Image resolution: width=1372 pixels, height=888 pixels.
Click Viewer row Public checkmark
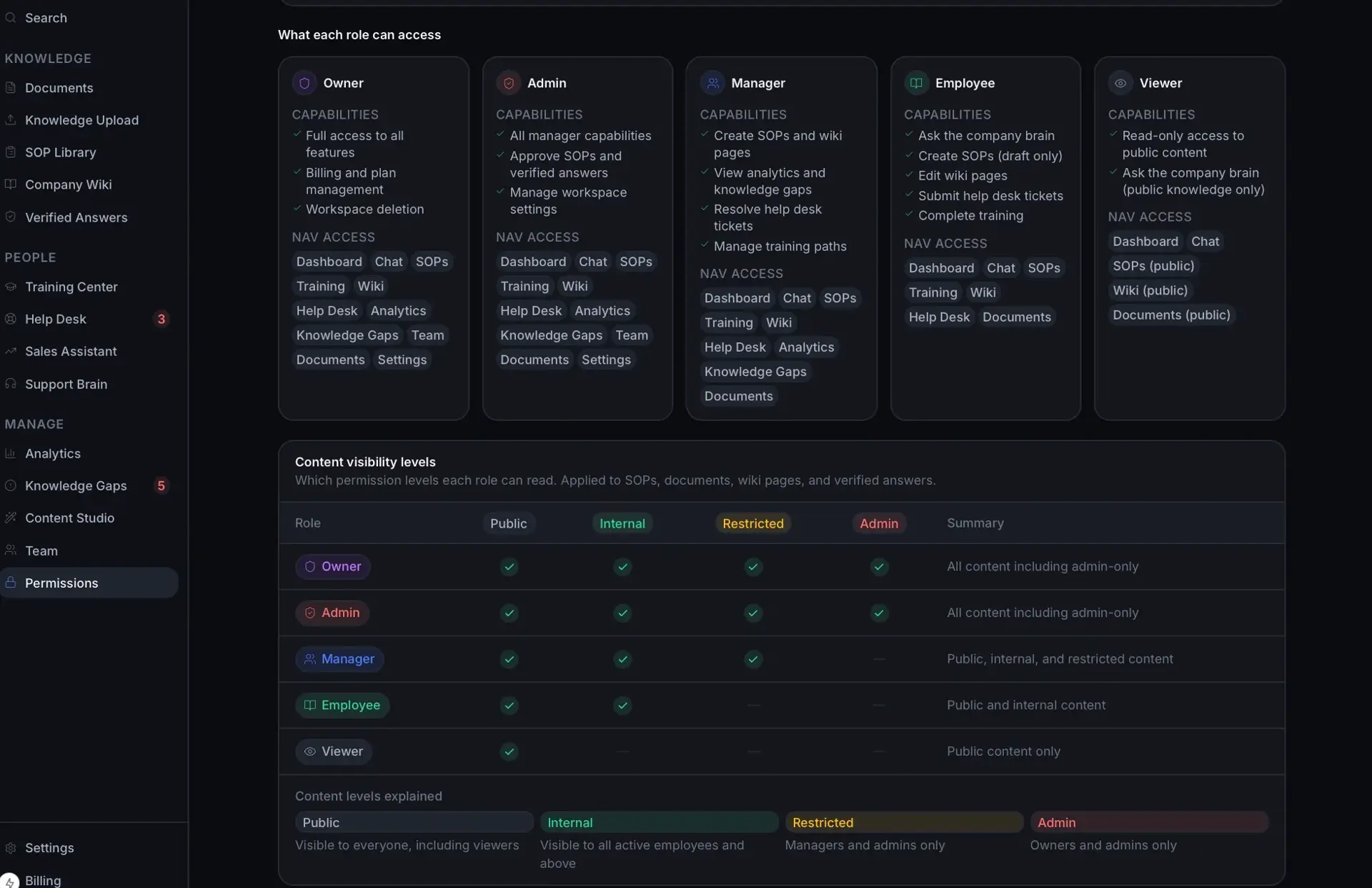pos(509,751)
